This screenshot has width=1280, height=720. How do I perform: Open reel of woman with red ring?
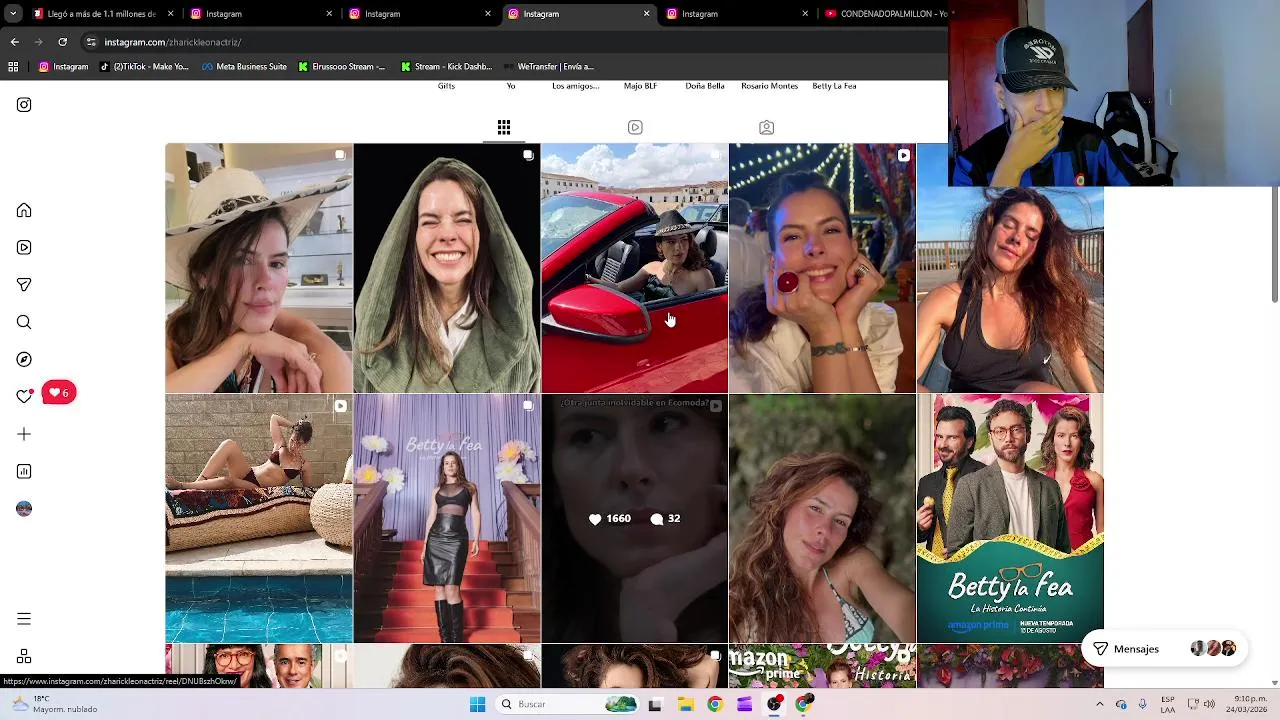(822, 268)
